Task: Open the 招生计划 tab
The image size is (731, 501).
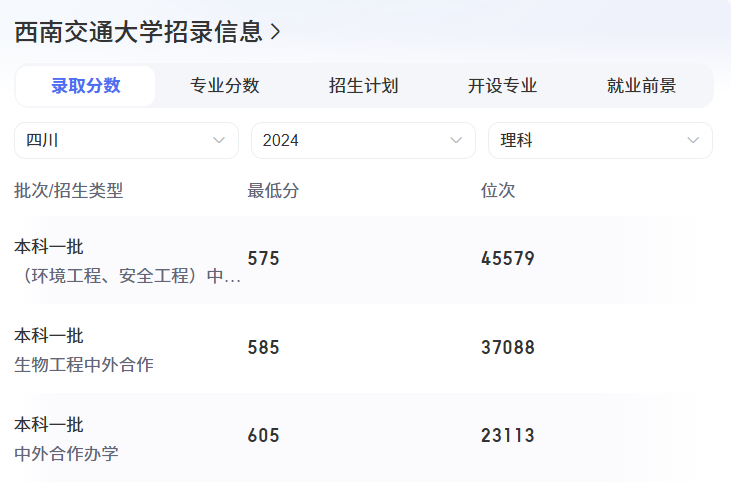Action: click(x=364, y=86)
